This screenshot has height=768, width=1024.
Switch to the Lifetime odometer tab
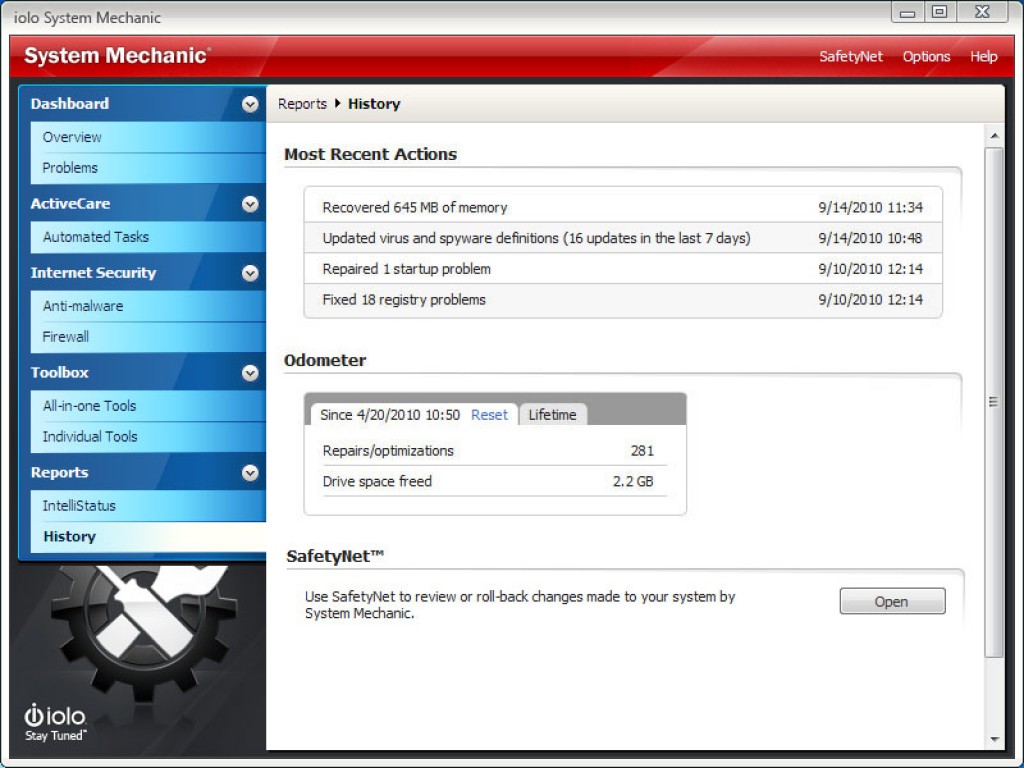(x=552, y=415)
